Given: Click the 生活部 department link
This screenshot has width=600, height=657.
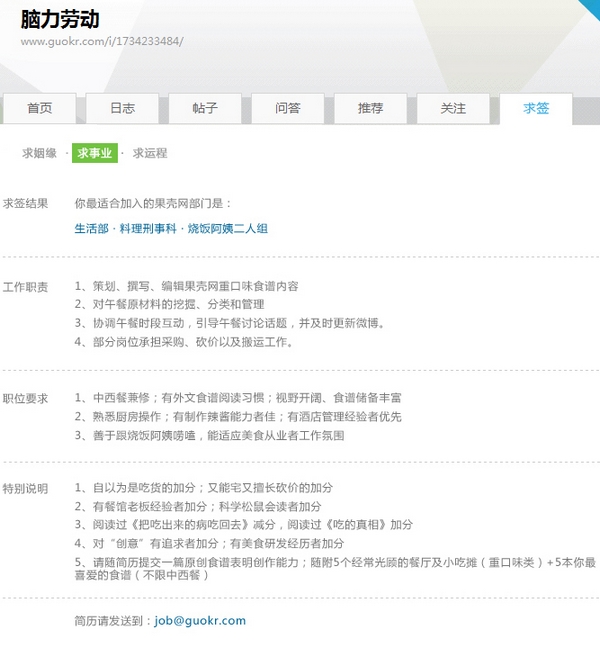Looking at the screenshot, I should tap(91, 228).
